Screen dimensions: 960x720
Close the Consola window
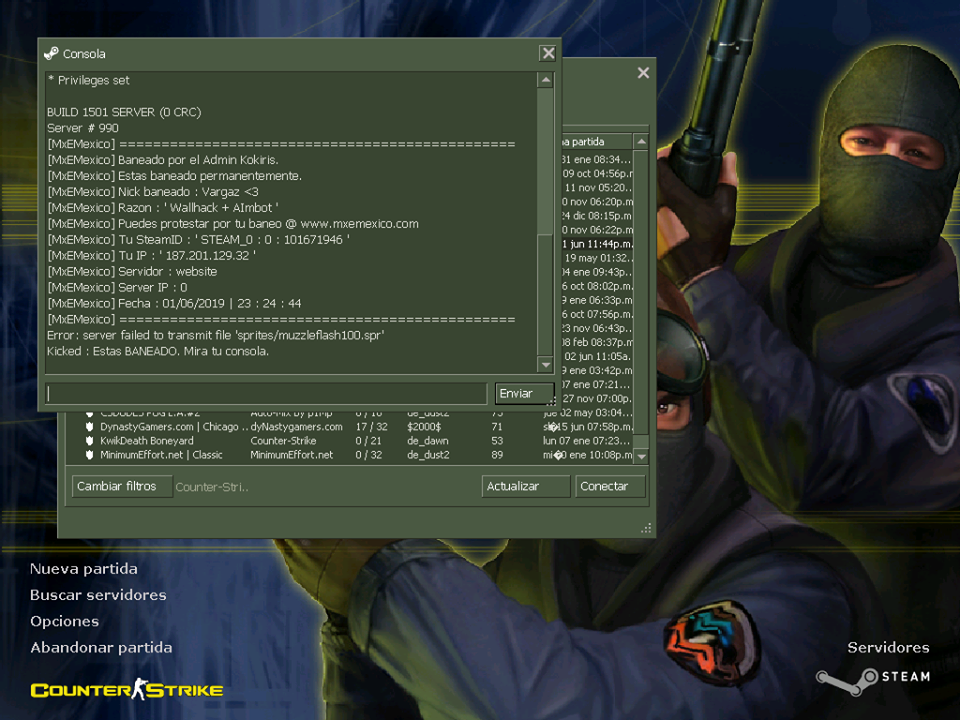[548, 53]
